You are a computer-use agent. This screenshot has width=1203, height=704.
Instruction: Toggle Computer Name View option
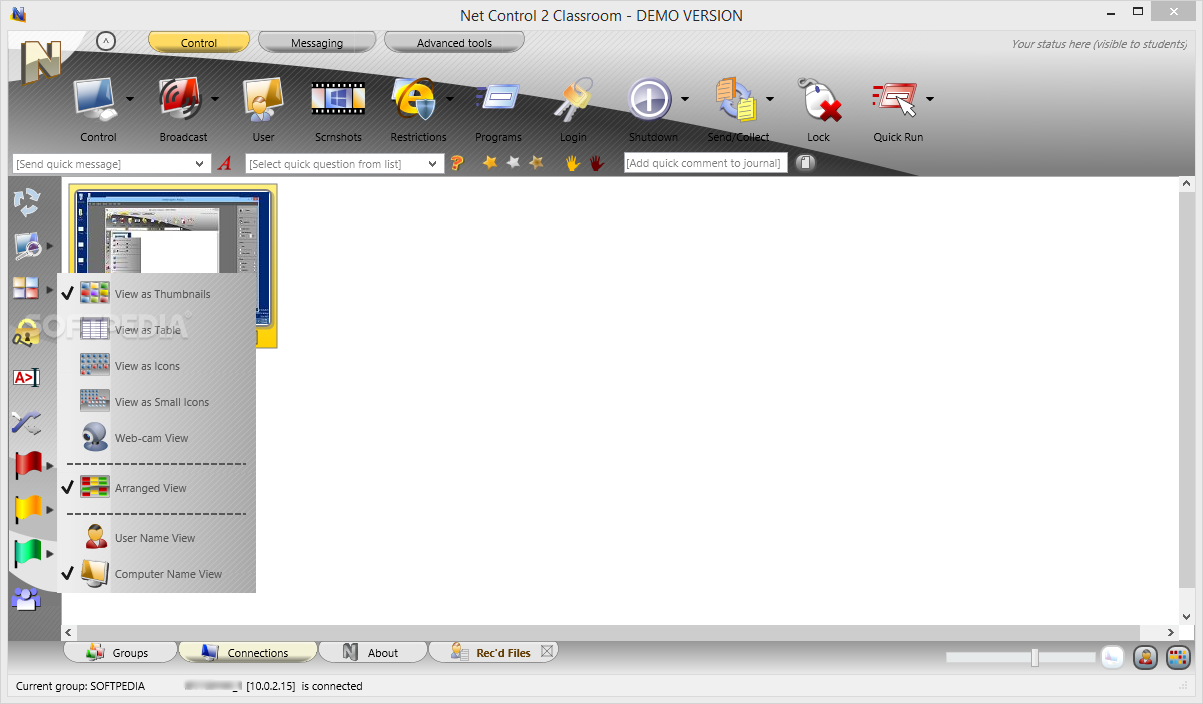(x=156, y=574)
